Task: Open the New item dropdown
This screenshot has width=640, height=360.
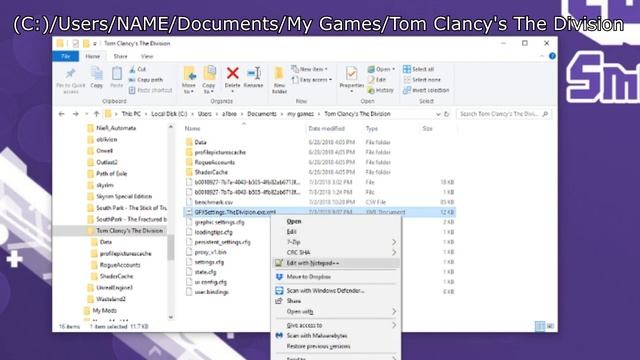Action: click(309, 69)
